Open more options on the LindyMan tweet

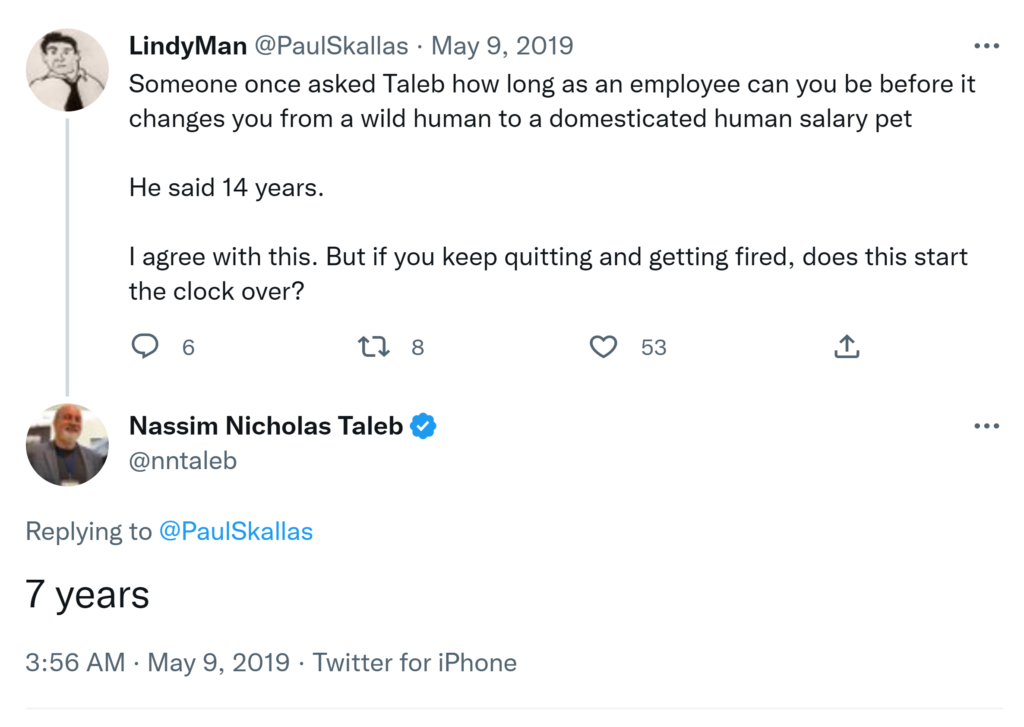click(x=986, y=46)
